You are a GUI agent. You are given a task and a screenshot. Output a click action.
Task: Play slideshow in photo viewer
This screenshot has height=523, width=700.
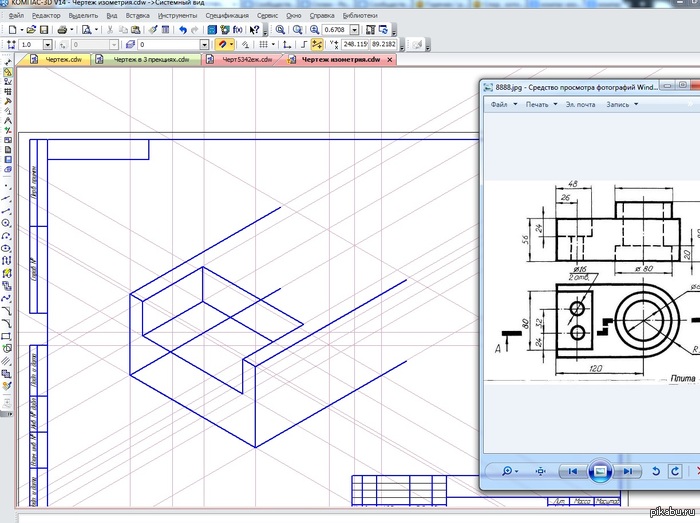click(598, 471)
